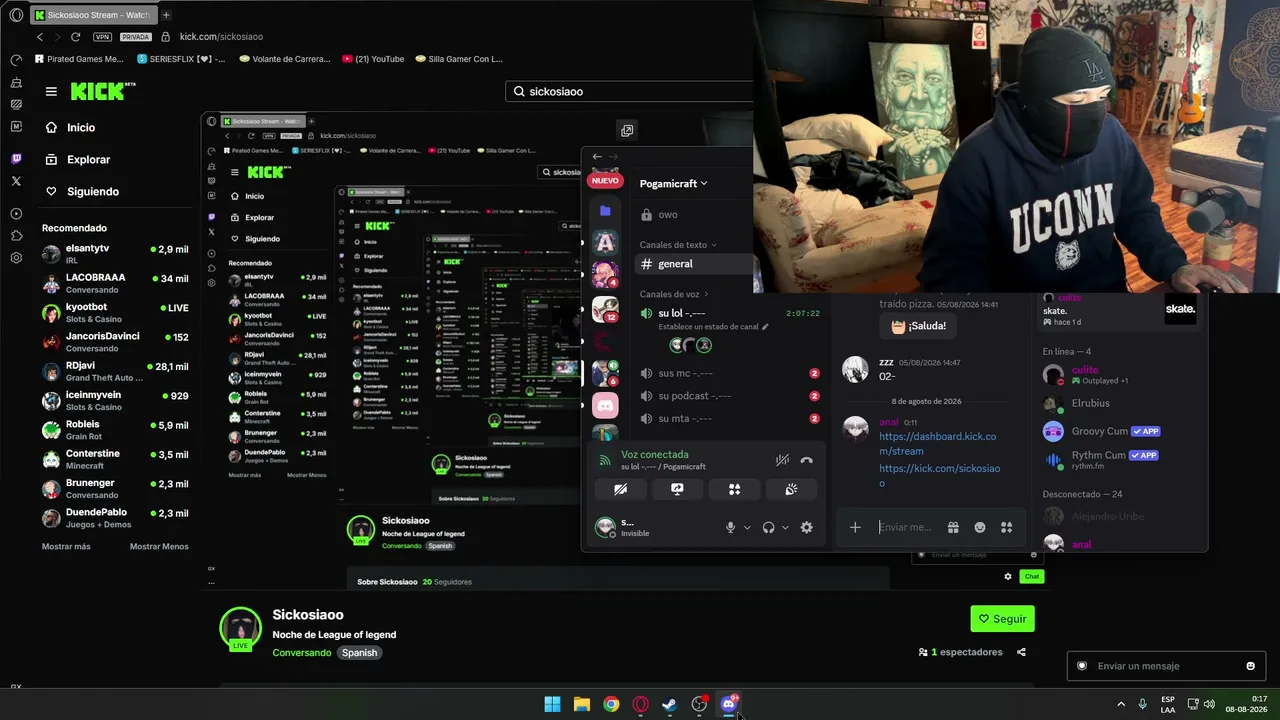Open Discord activities launcher button
Screen dimensions: 1280x720
tap(734, 489)
